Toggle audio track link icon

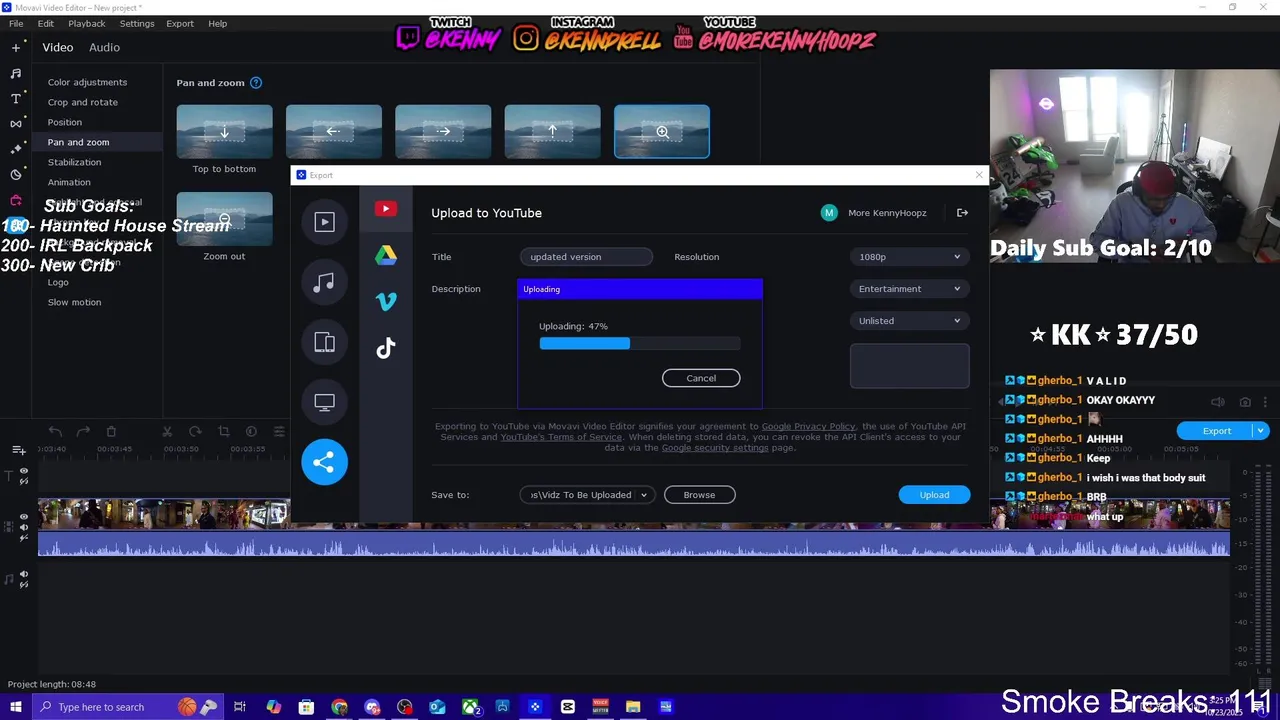pyautogui.click(x=24, y=584)
